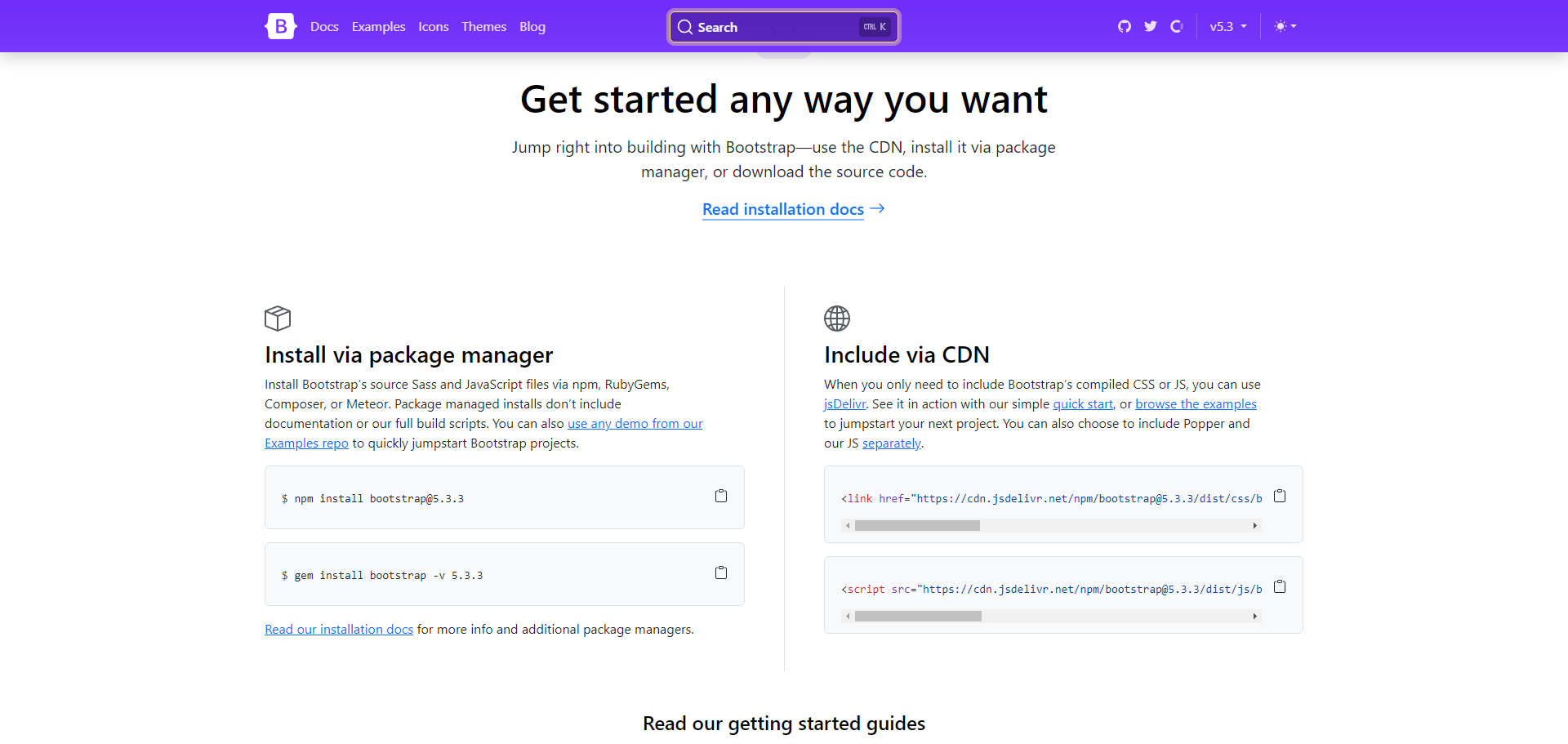The image size is (1568, 744).
Task: Click the 'Include via CDN' heading
Action: (x=906, y=355)
